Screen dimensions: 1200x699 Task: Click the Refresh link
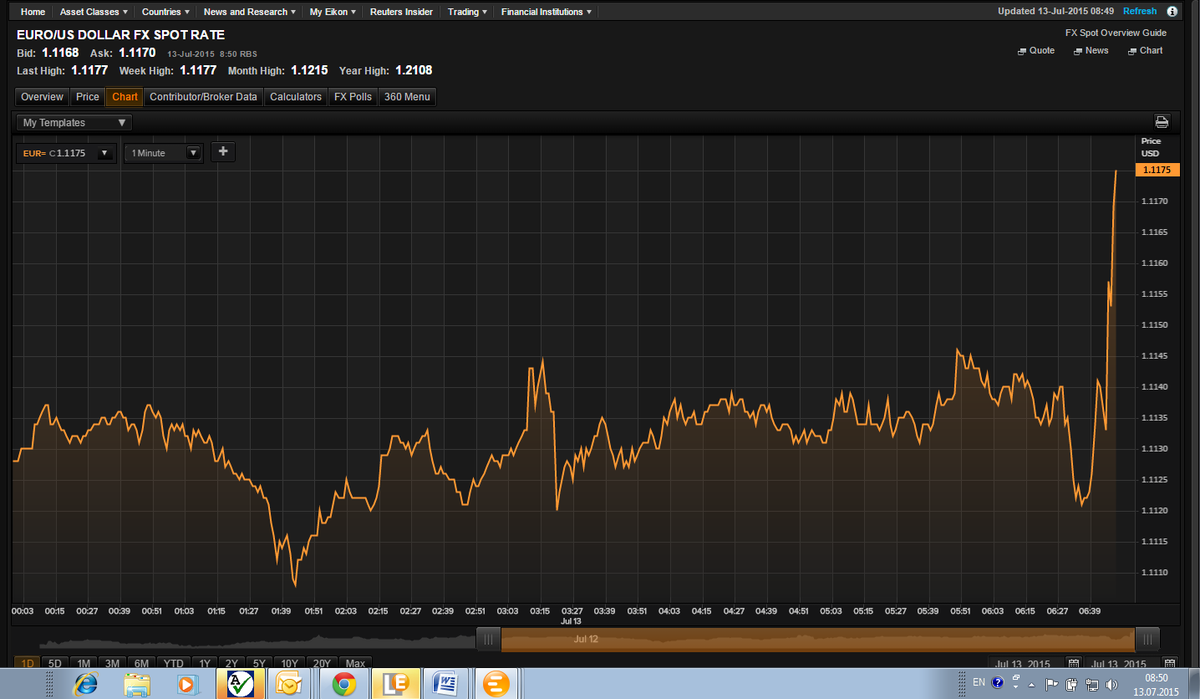click(x=1140, y=11)
